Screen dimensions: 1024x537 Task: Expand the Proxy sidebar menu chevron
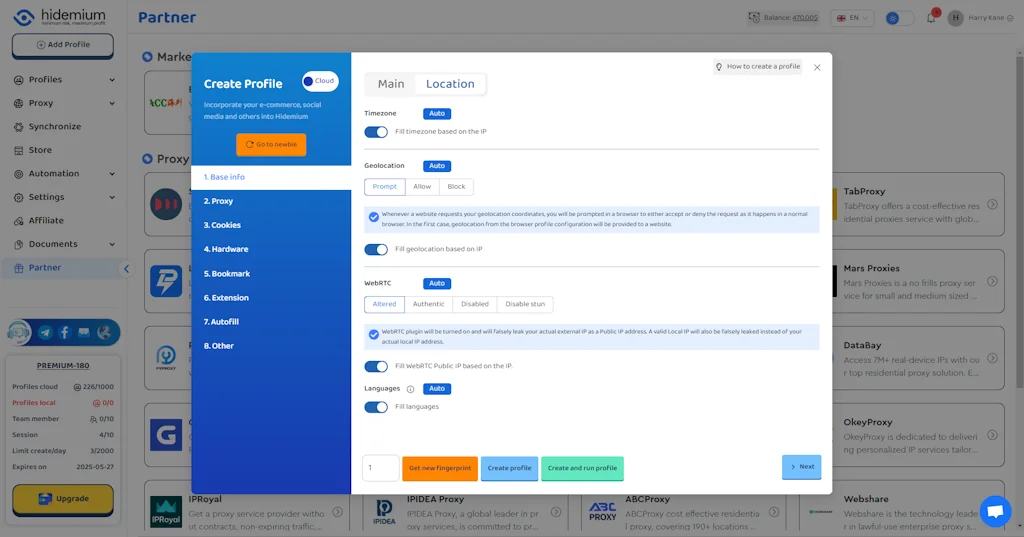pyautogui.click(x=112, y=103)
